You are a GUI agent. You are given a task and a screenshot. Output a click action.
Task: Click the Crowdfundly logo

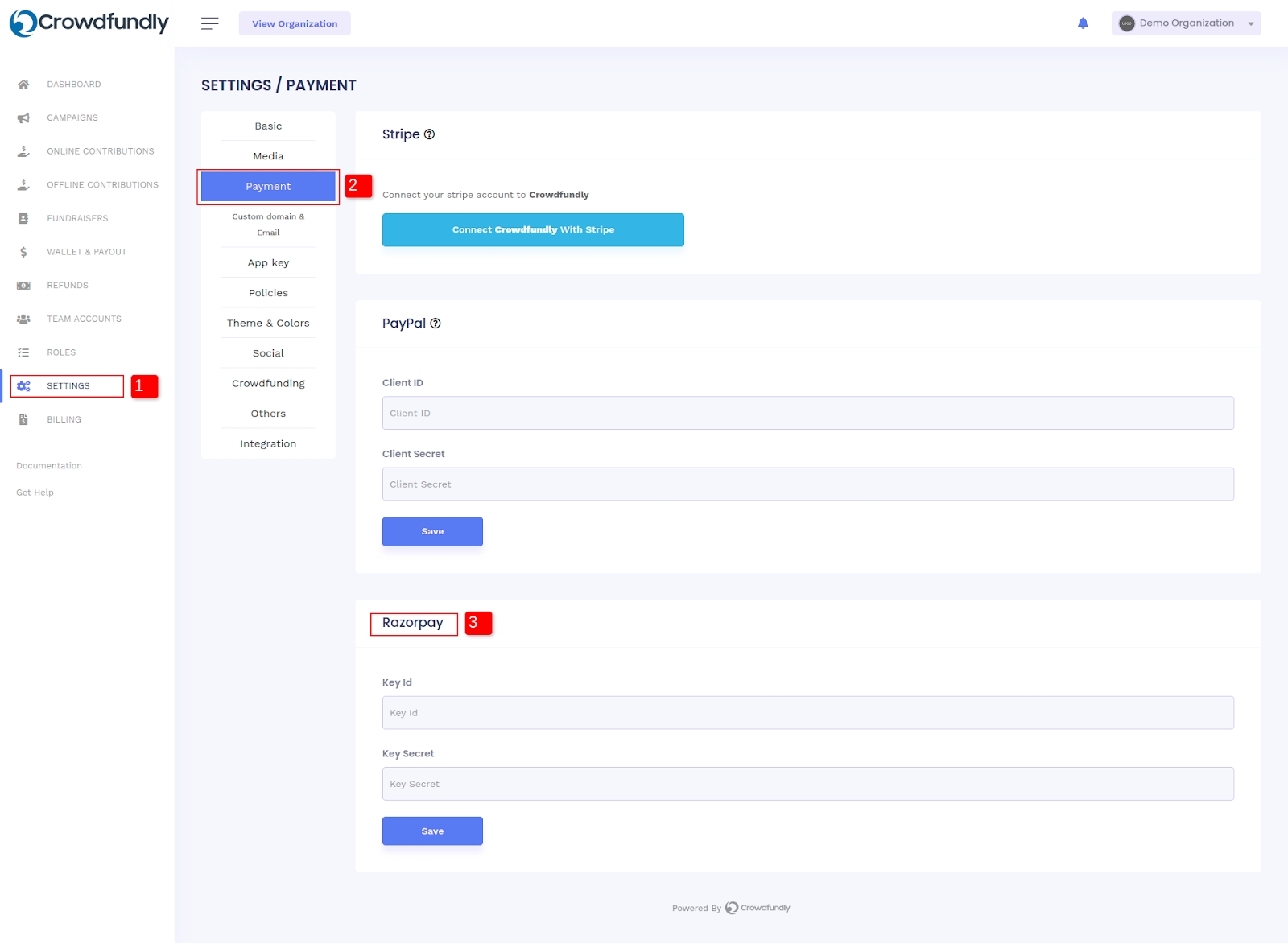pos(89,23)
